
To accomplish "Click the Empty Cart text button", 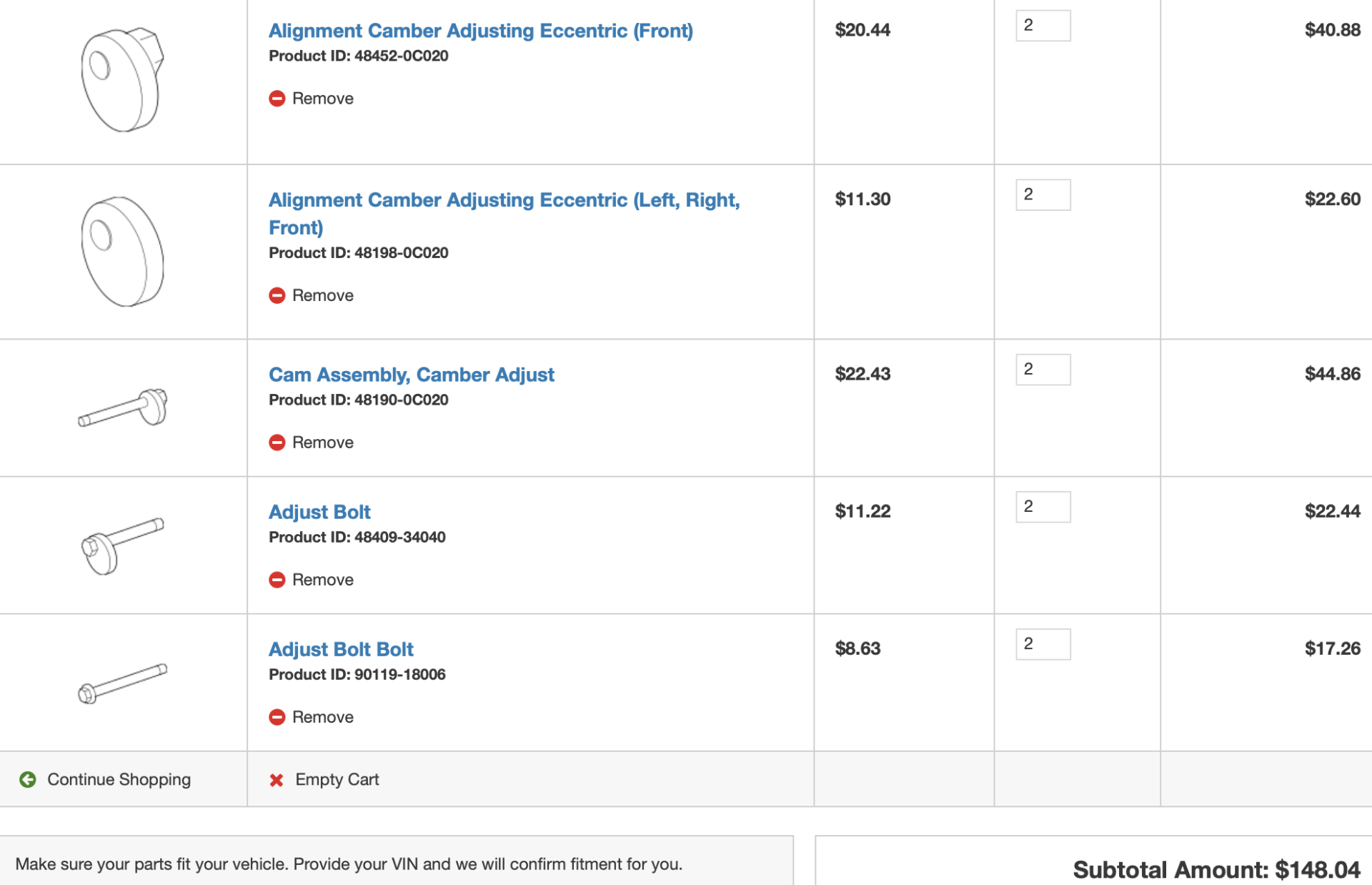I will click(x=337, y=779).
